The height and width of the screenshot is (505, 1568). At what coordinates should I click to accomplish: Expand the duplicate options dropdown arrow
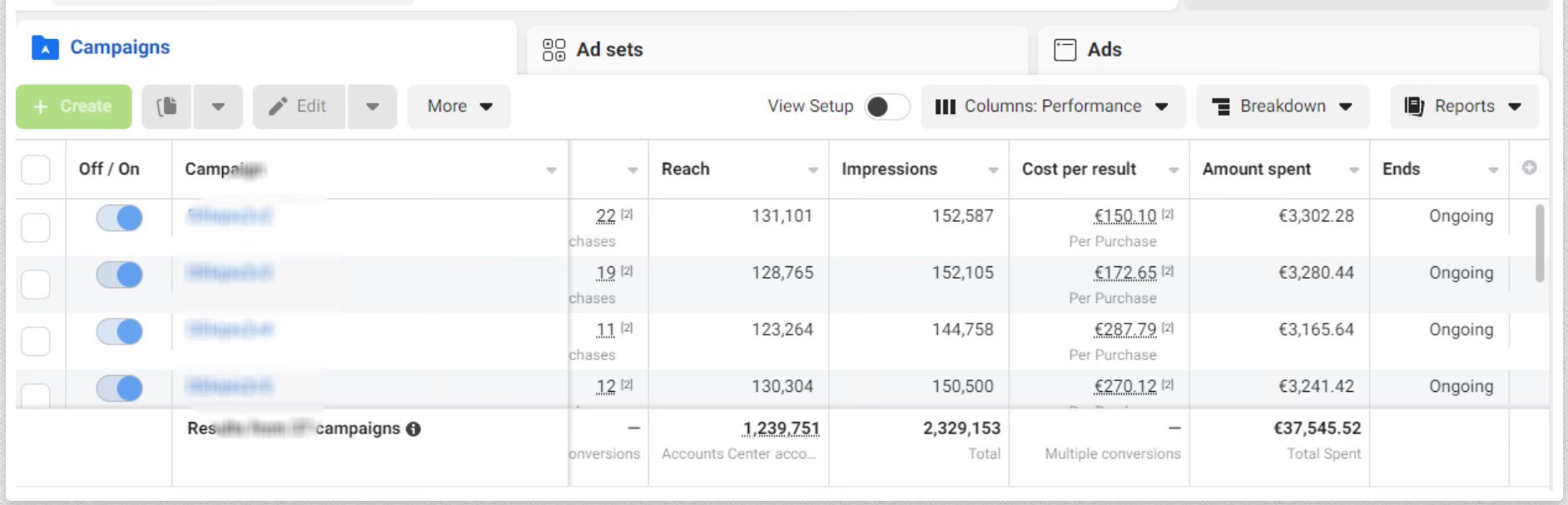218,106
